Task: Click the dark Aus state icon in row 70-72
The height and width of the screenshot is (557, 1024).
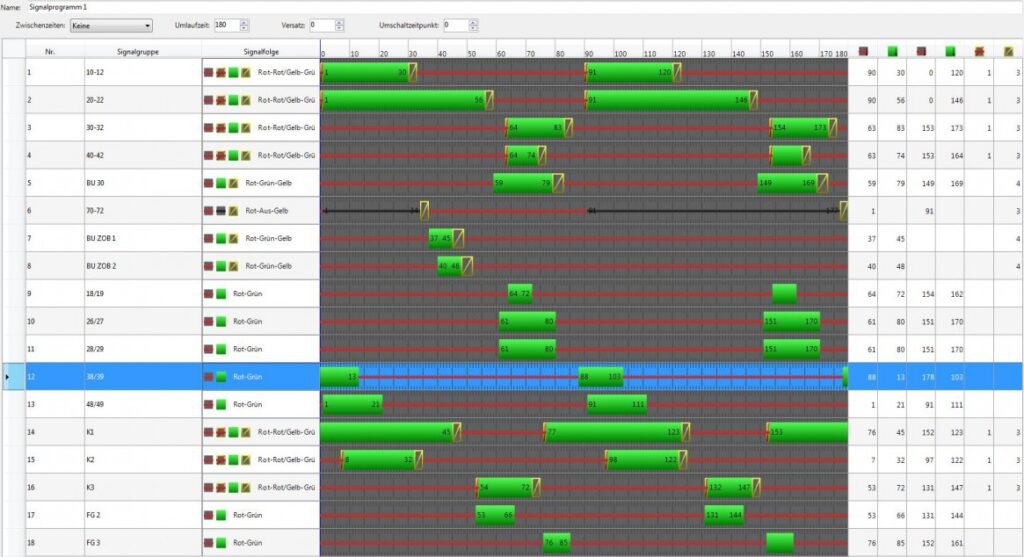Action: (x=221, y=211)
